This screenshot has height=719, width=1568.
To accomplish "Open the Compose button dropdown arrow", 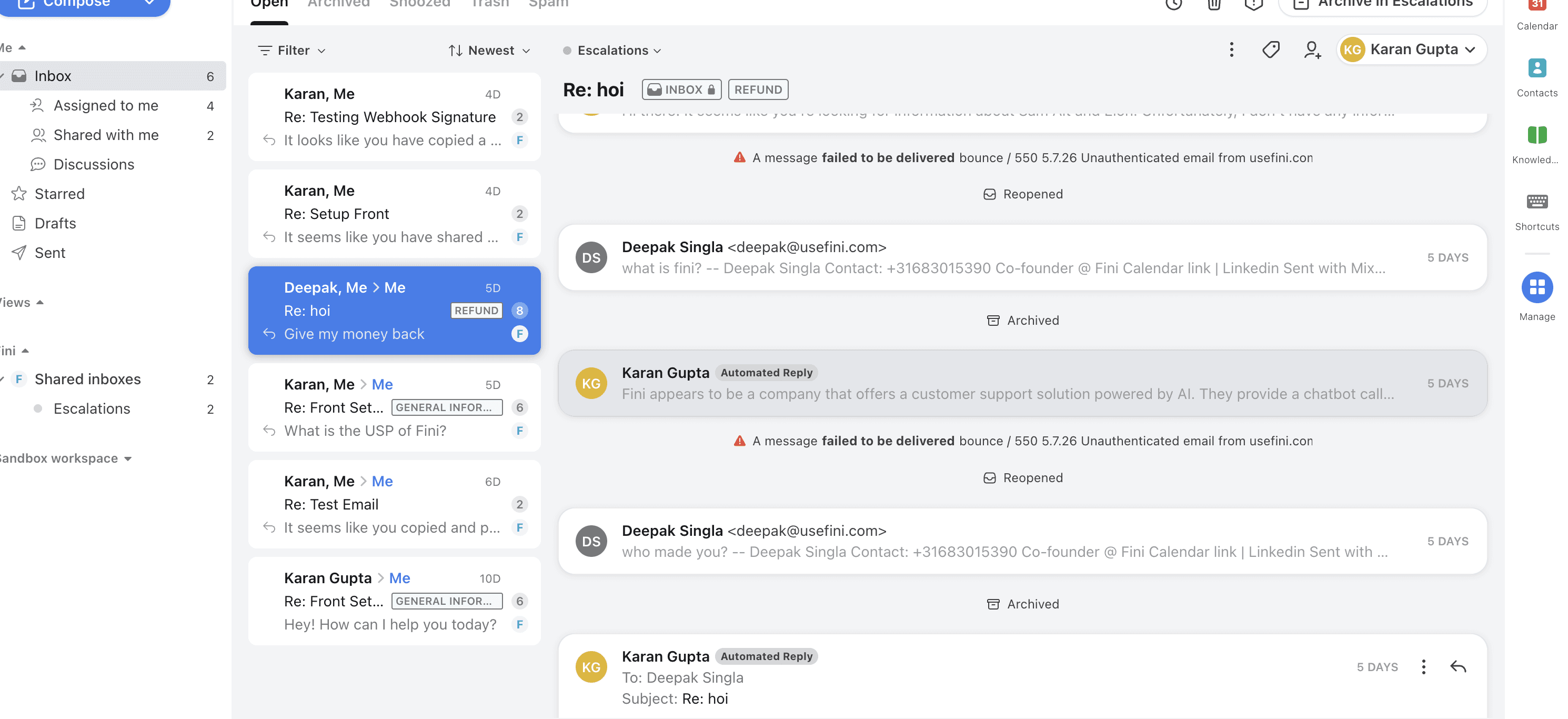I will click(x=149, y=3).
